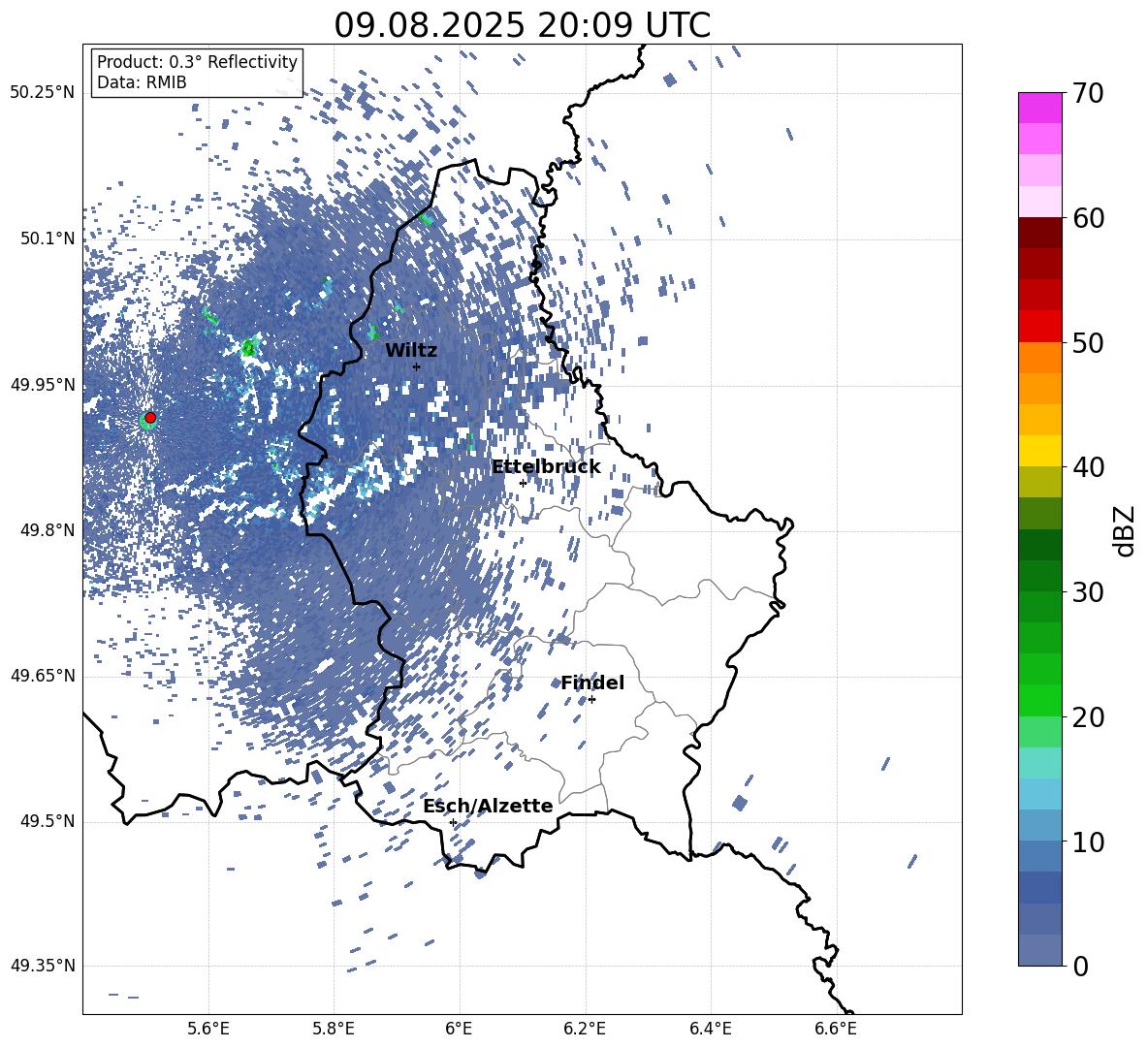Click the 49.5°N latitude label
The image size is (1148, 1048).
point(47,821)
